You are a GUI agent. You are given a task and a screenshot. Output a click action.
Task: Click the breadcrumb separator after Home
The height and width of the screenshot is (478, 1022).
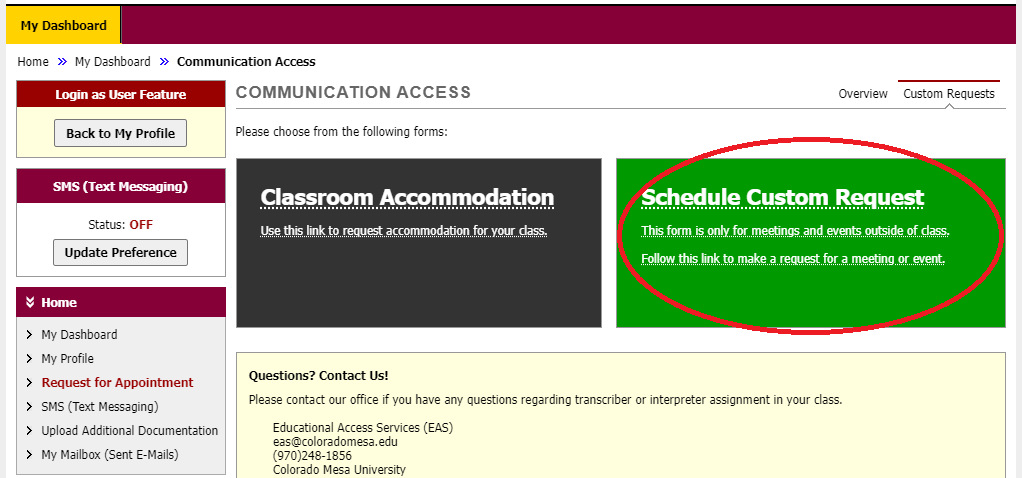tap(62, 62)
